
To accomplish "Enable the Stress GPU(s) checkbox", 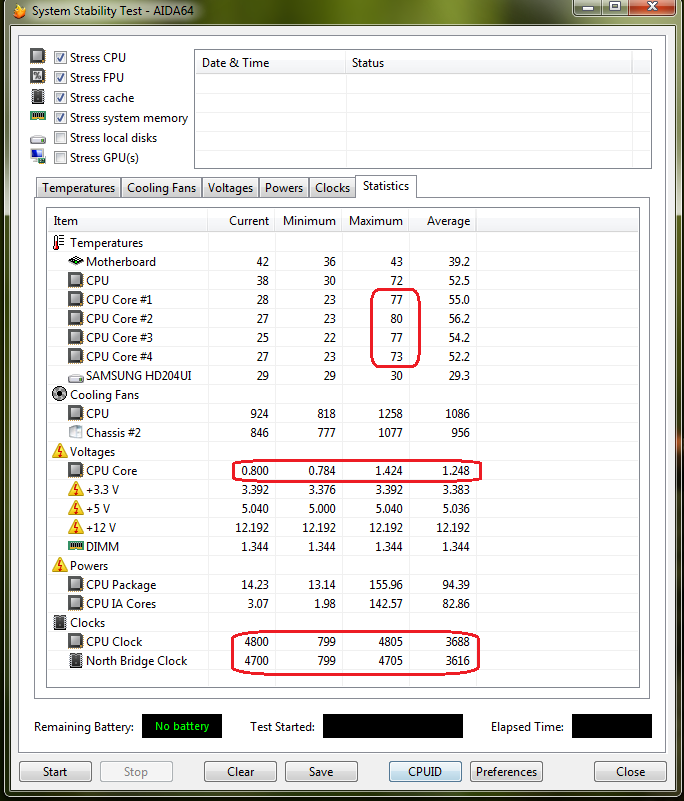I will click(61, 158).
